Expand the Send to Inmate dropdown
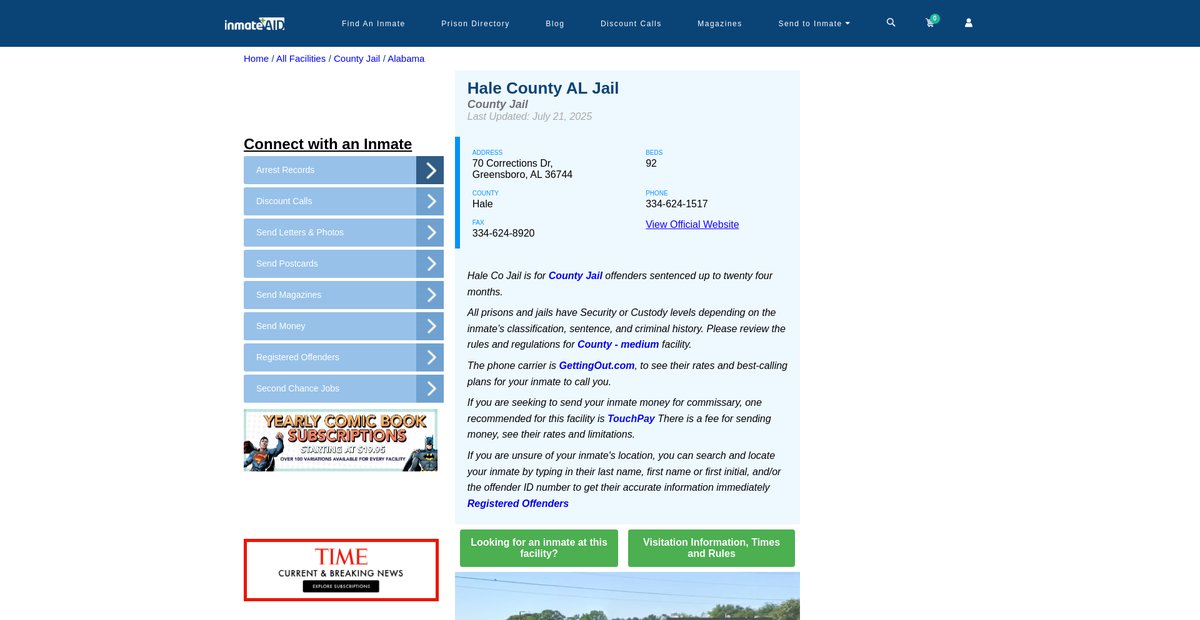 pos(814,23)
